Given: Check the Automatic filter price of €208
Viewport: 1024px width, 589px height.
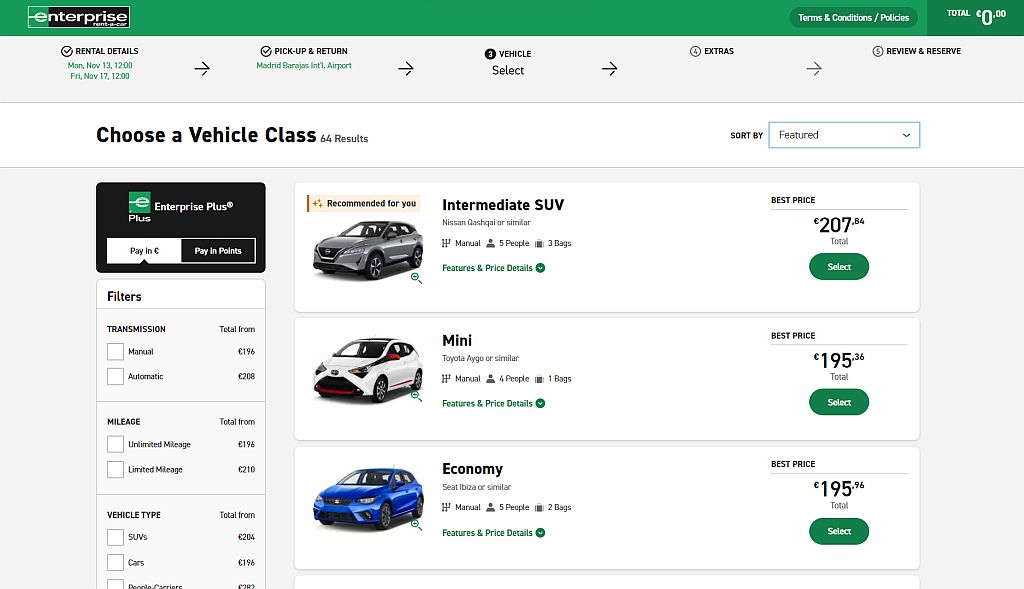Looking at the screenshot, I should tap(246, 377).
